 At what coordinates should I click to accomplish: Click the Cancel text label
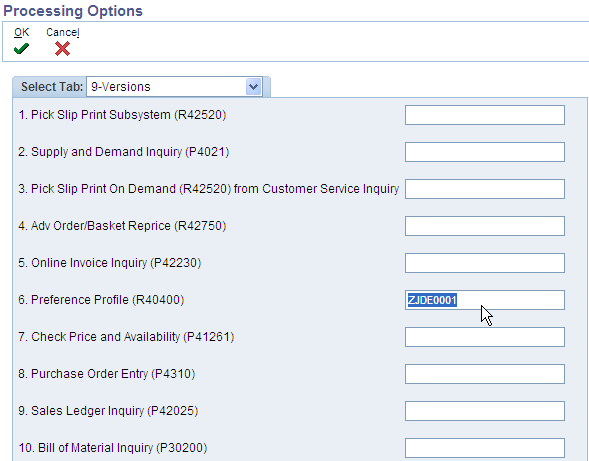tap(63, 32)
